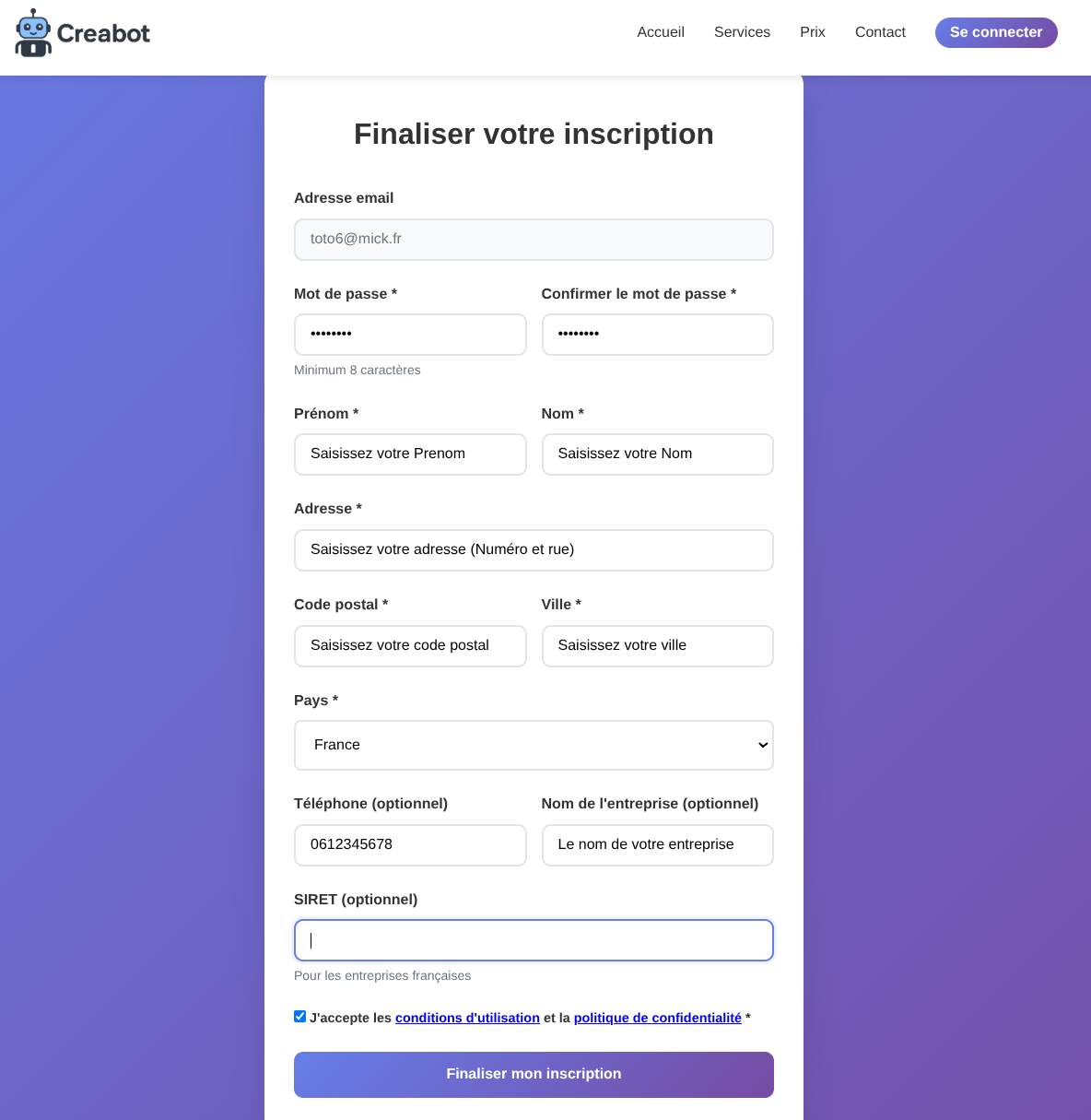Click the Se connecter button
1091x1120 pixels.
pos(996,32)
